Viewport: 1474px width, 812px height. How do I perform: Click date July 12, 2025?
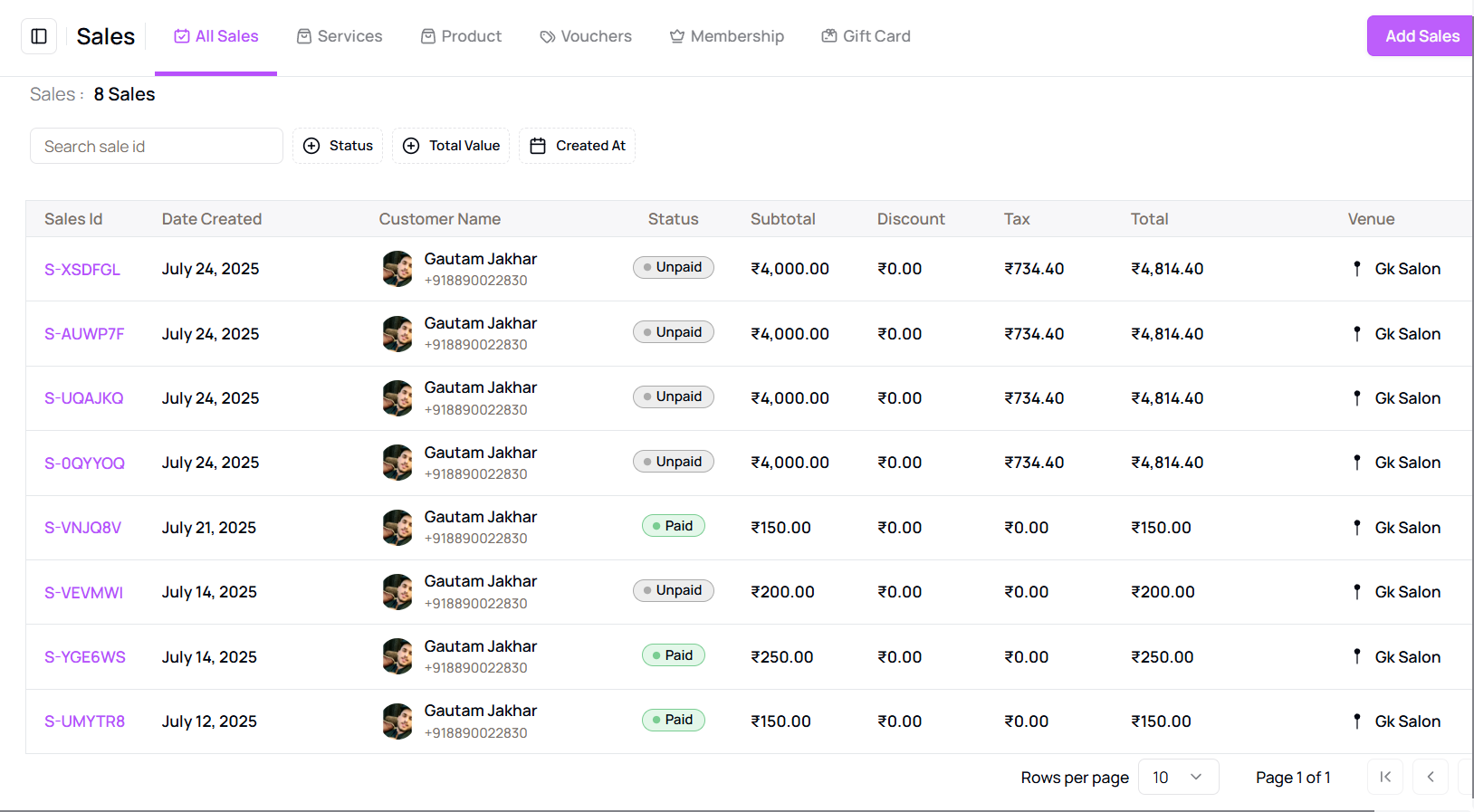209,721
